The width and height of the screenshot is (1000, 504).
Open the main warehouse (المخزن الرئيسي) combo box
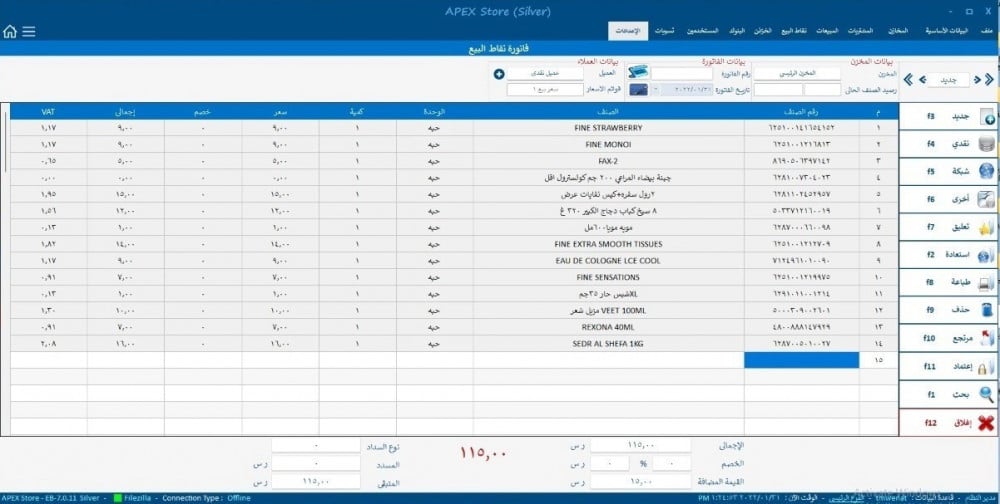point(797,74)
